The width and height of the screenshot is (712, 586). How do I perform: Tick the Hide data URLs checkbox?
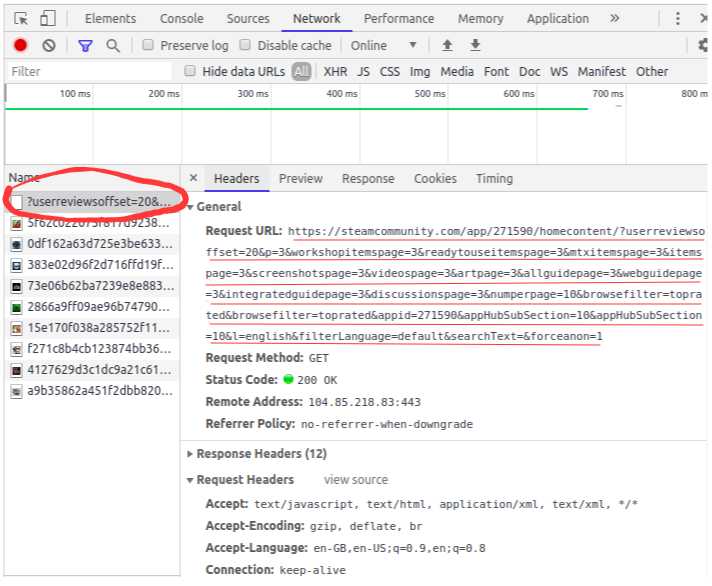tap(190, 70)
